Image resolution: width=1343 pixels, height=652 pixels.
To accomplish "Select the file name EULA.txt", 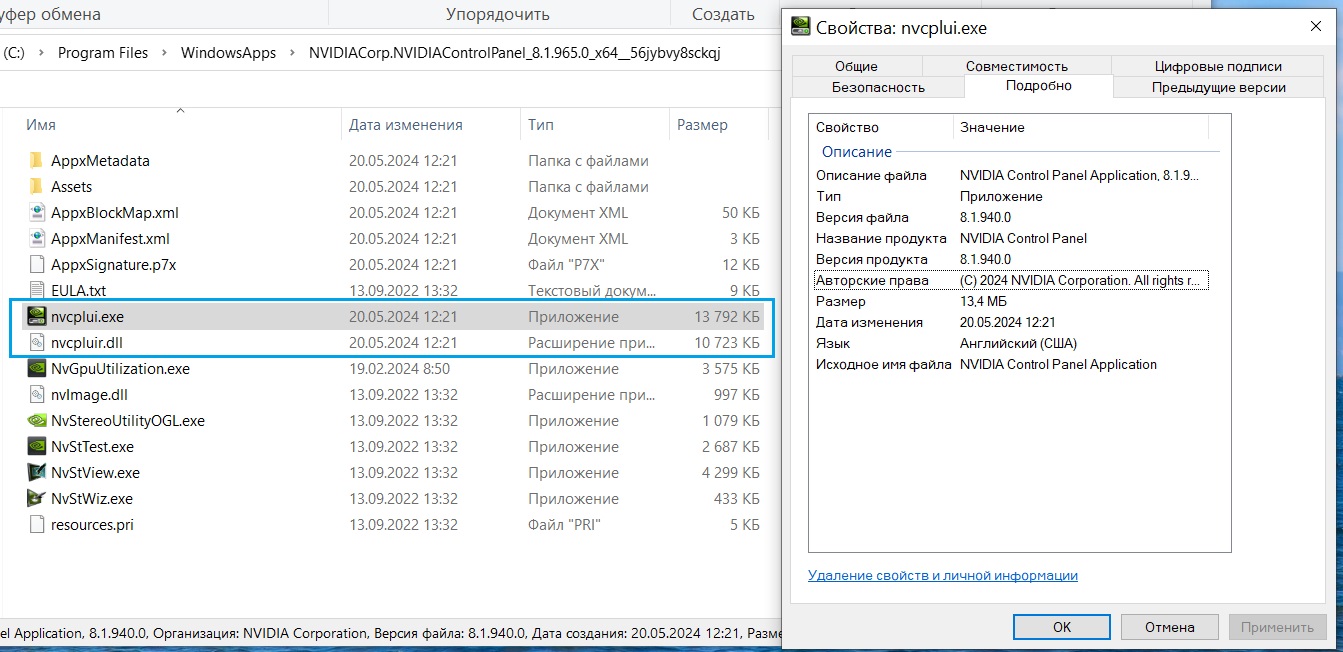I will click(x=78, y=291).
